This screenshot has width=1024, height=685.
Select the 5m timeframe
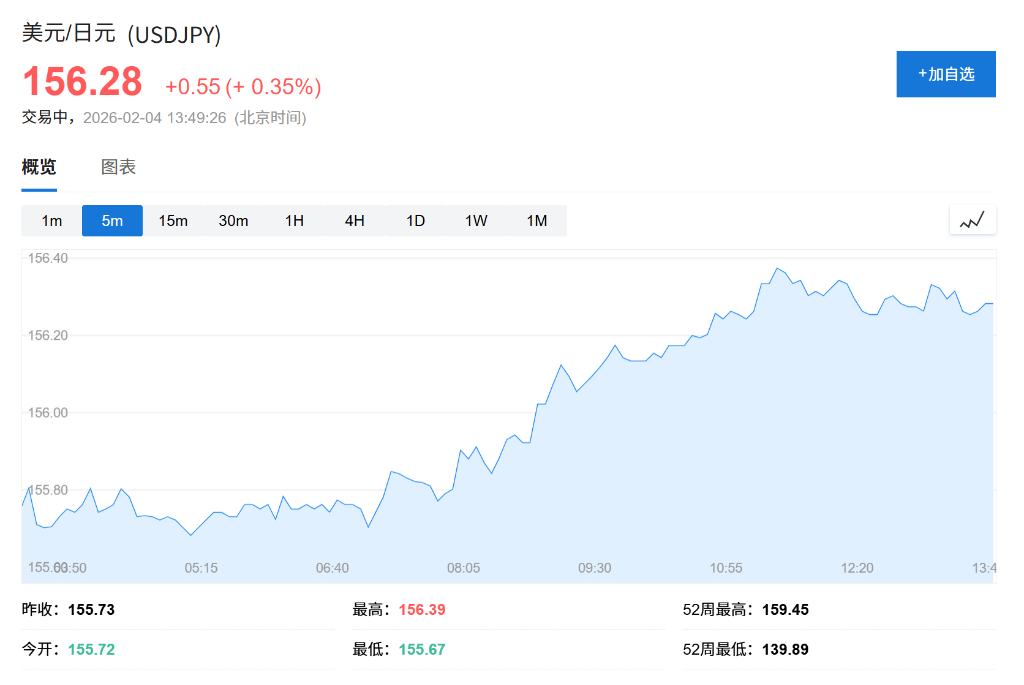click(x=112, y=220)
